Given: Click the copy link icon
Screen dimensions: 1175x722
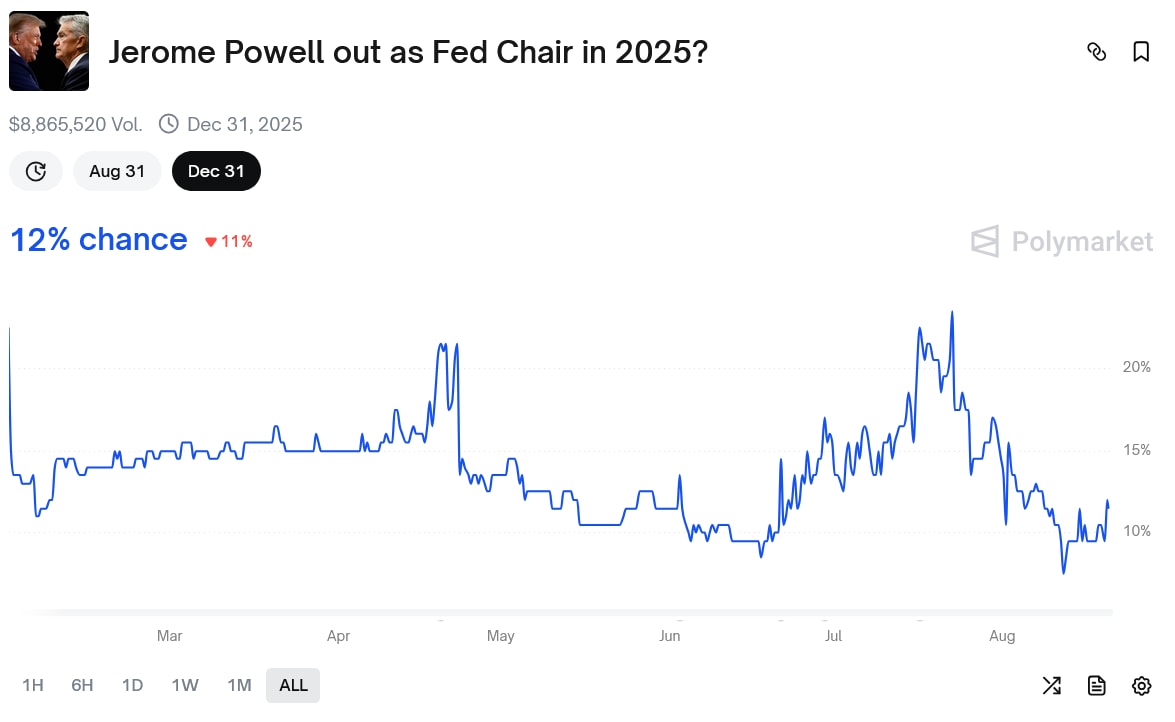Looking at the screenshot, I should (x=1097, y=52).
